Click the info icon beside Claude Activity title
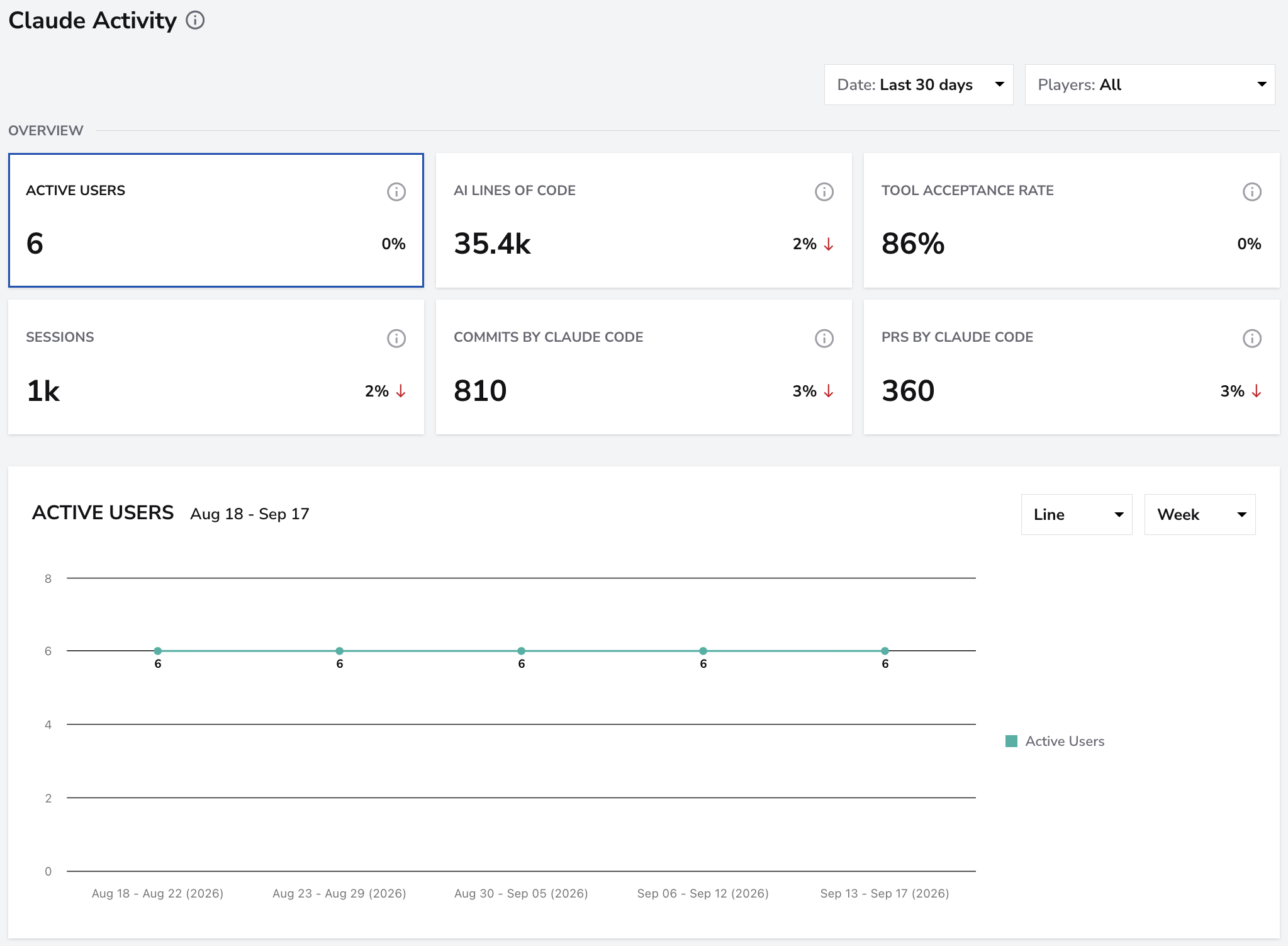Viewport: 1288px width, 946px height. click(195, 20)
